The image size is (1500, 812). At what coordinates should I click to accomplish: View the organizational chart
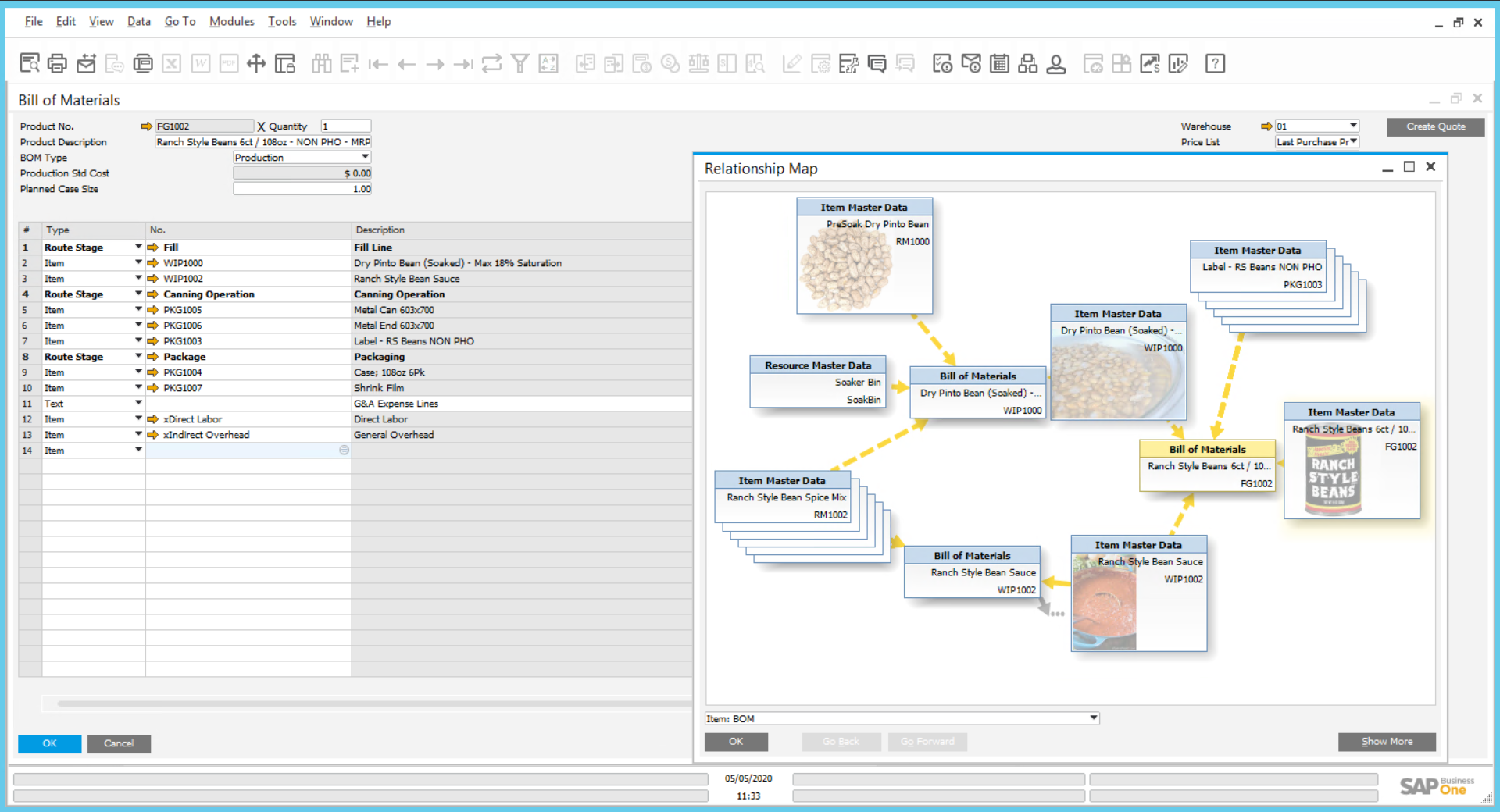coord(1027,64)
